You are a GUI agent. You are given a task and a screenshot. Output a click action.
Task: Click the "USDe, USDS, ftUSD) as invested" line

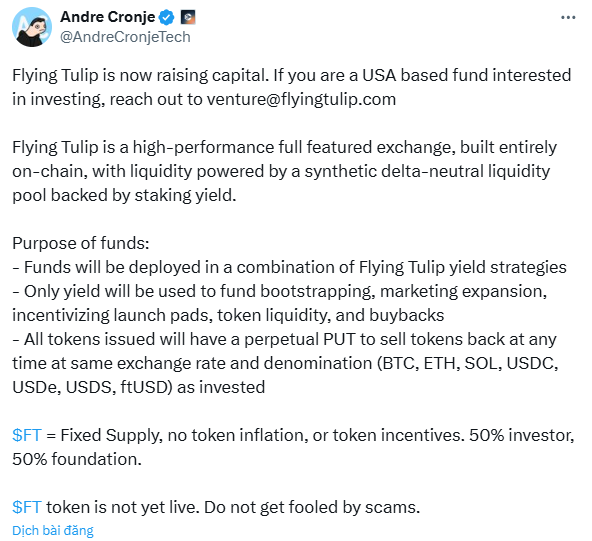coord(139,387)
